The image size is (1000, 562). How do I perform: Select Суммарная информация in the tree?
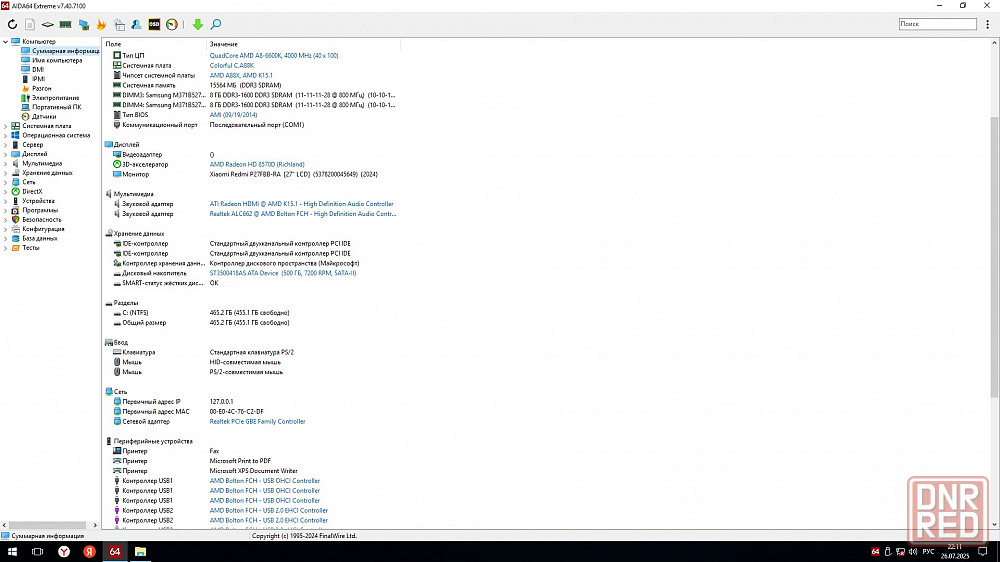click(x=65, y=51)
